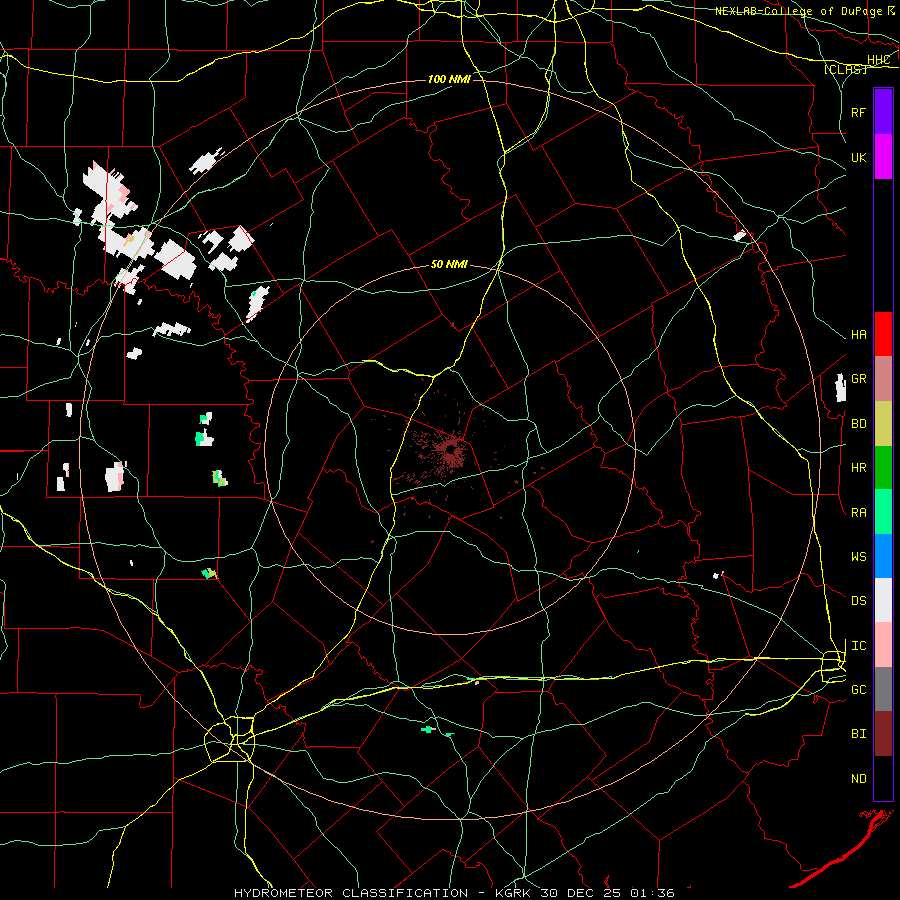Click the HR legend label

858,468
